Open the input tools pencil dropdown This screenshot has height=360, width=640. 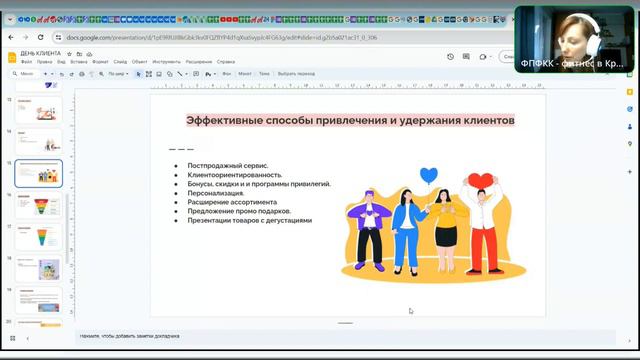[x=210, y=74]
